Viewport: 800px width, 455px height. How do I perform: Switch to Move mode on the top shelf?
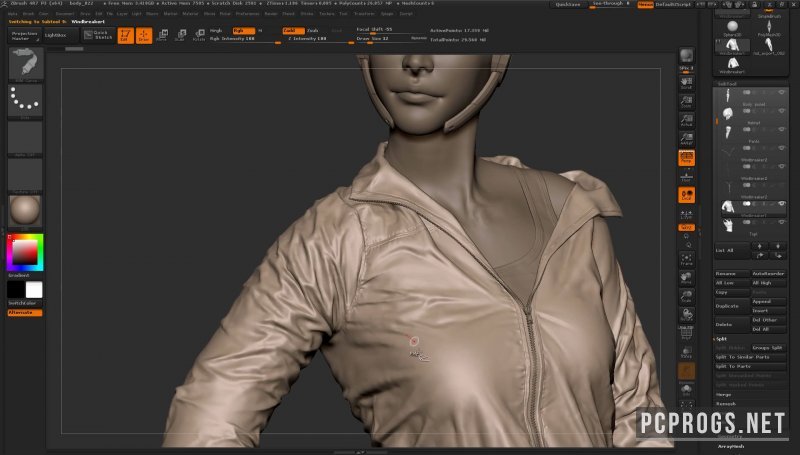(162, 35)
